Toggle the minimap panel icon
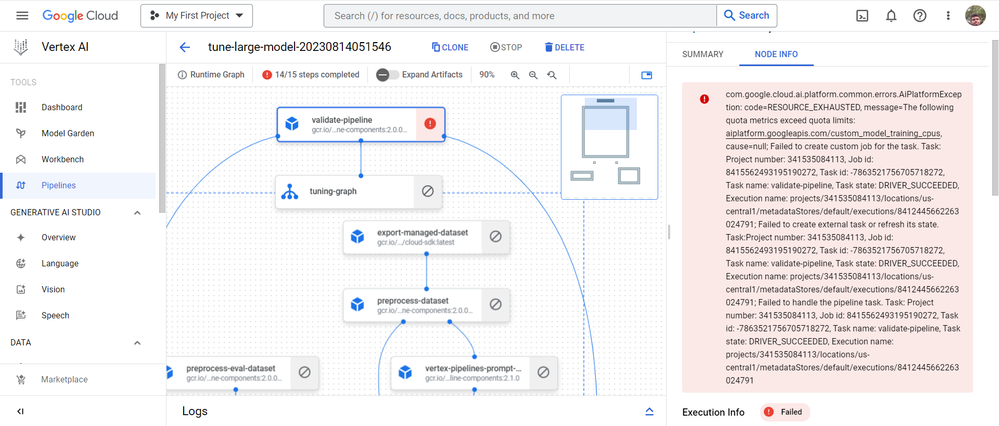 pyautogui.click(x=647, y=75)
